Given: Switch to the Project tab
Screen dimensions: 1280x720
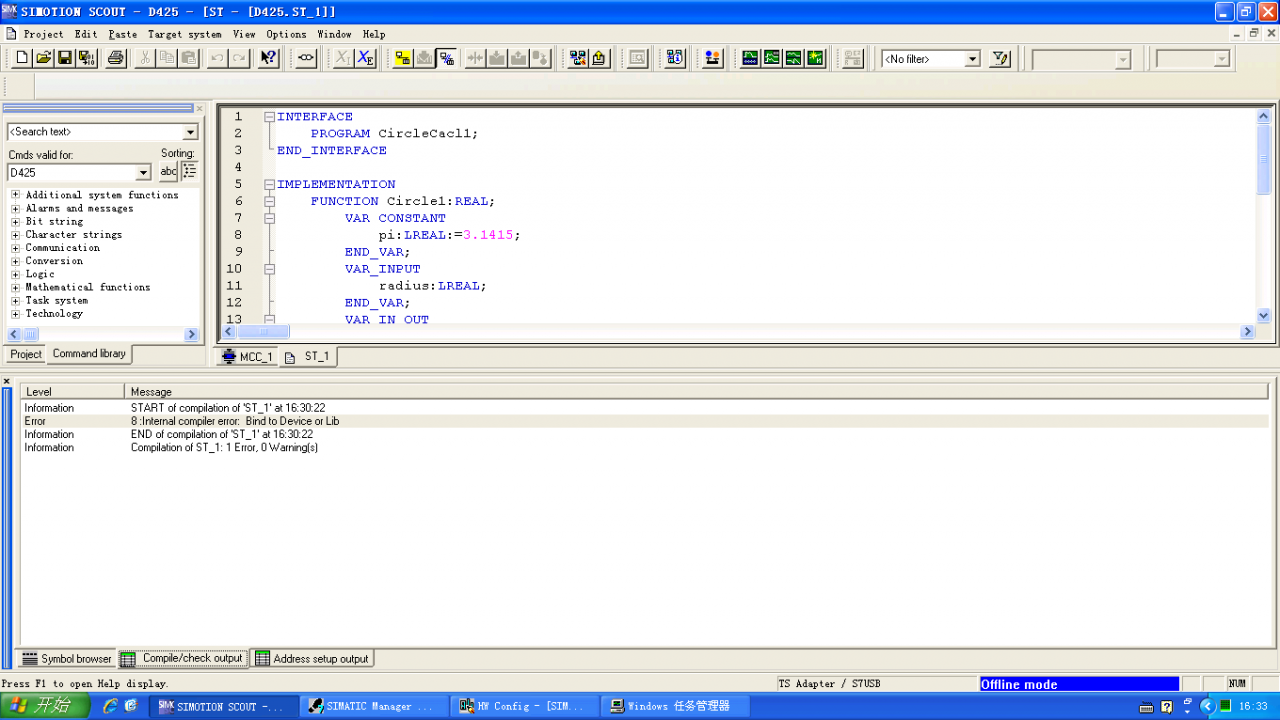Looking at the screenshot, I should (x=25, y=354).
